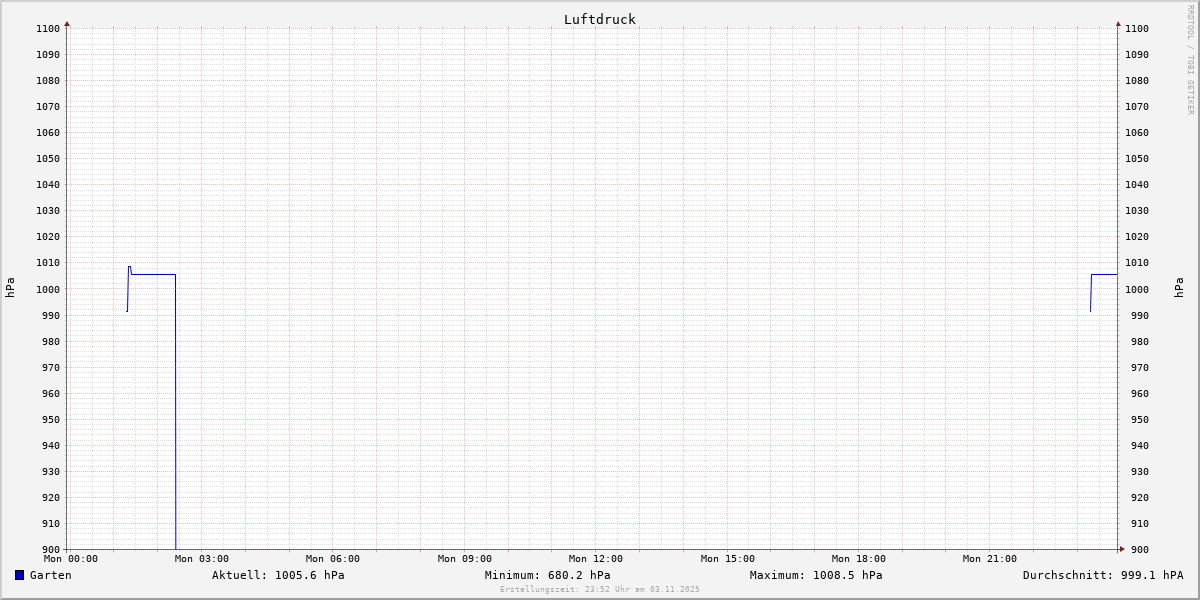Click the hPa unit label on right axis
1200x600 pixels.
pyautogui.click(x=1179, y=288)
